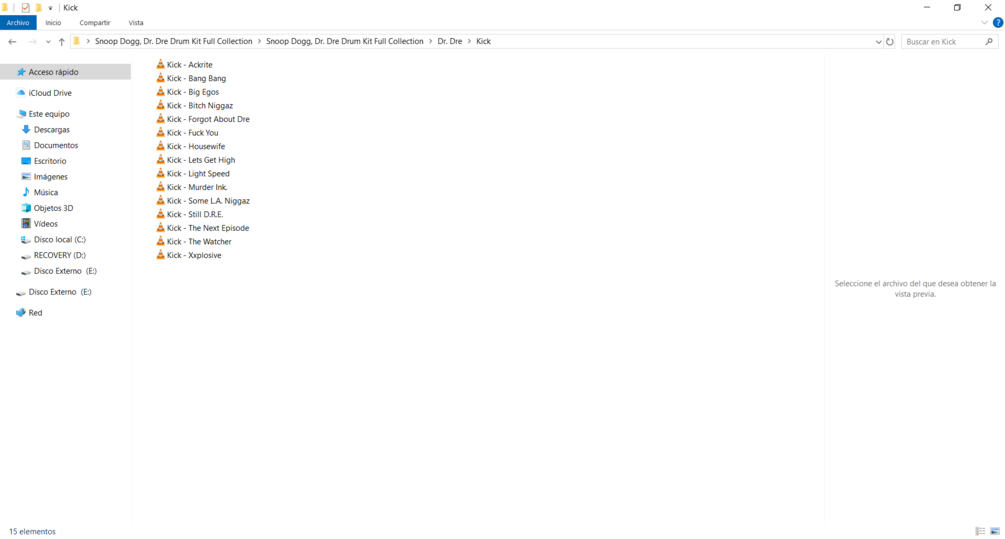
Task: Click the Descargas download arrow icon
Action: 26,129
